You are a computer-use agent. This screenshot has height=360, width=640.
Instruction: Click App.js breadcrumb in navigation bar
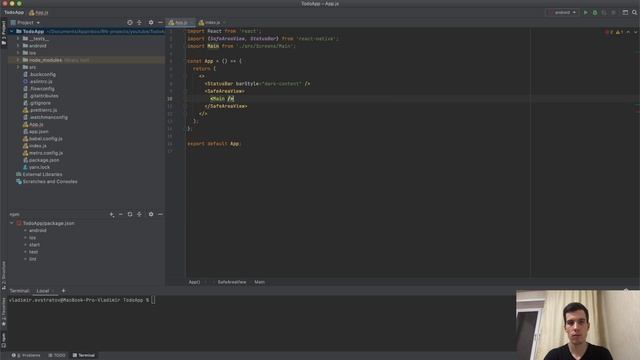click(x=41, y=13)
